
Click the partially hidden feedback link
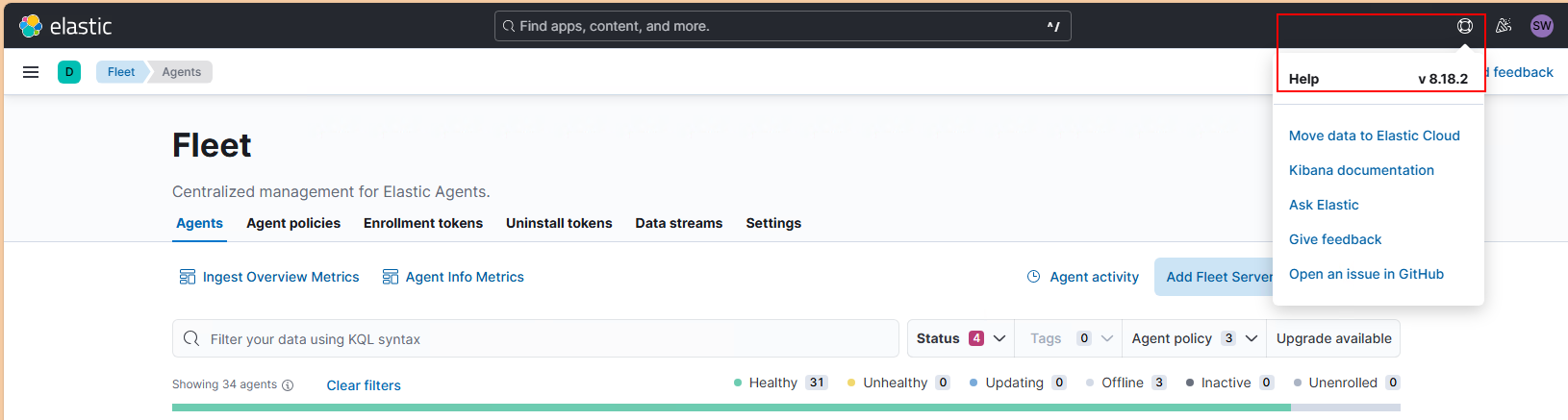click(x=1520, y=72)
